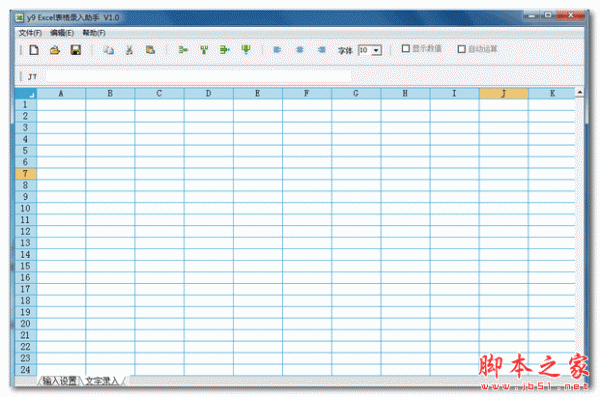The image size is (600, 397).
Task: Select row 18 header
Action: coord(26,301)
